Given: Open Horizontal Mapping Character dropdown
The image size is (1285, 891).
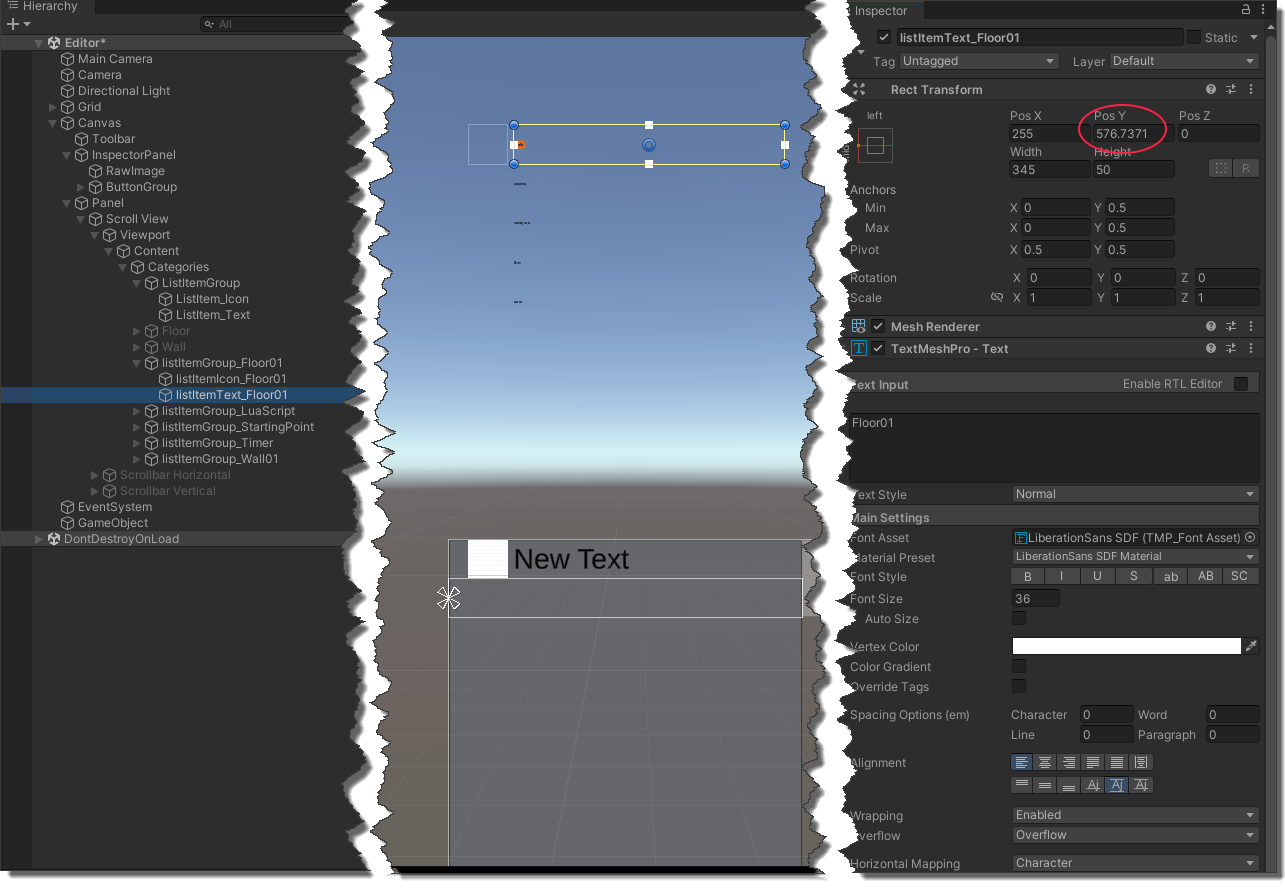Looking at the screenshot, I should pyautogui.click(x=1135, y=863).
